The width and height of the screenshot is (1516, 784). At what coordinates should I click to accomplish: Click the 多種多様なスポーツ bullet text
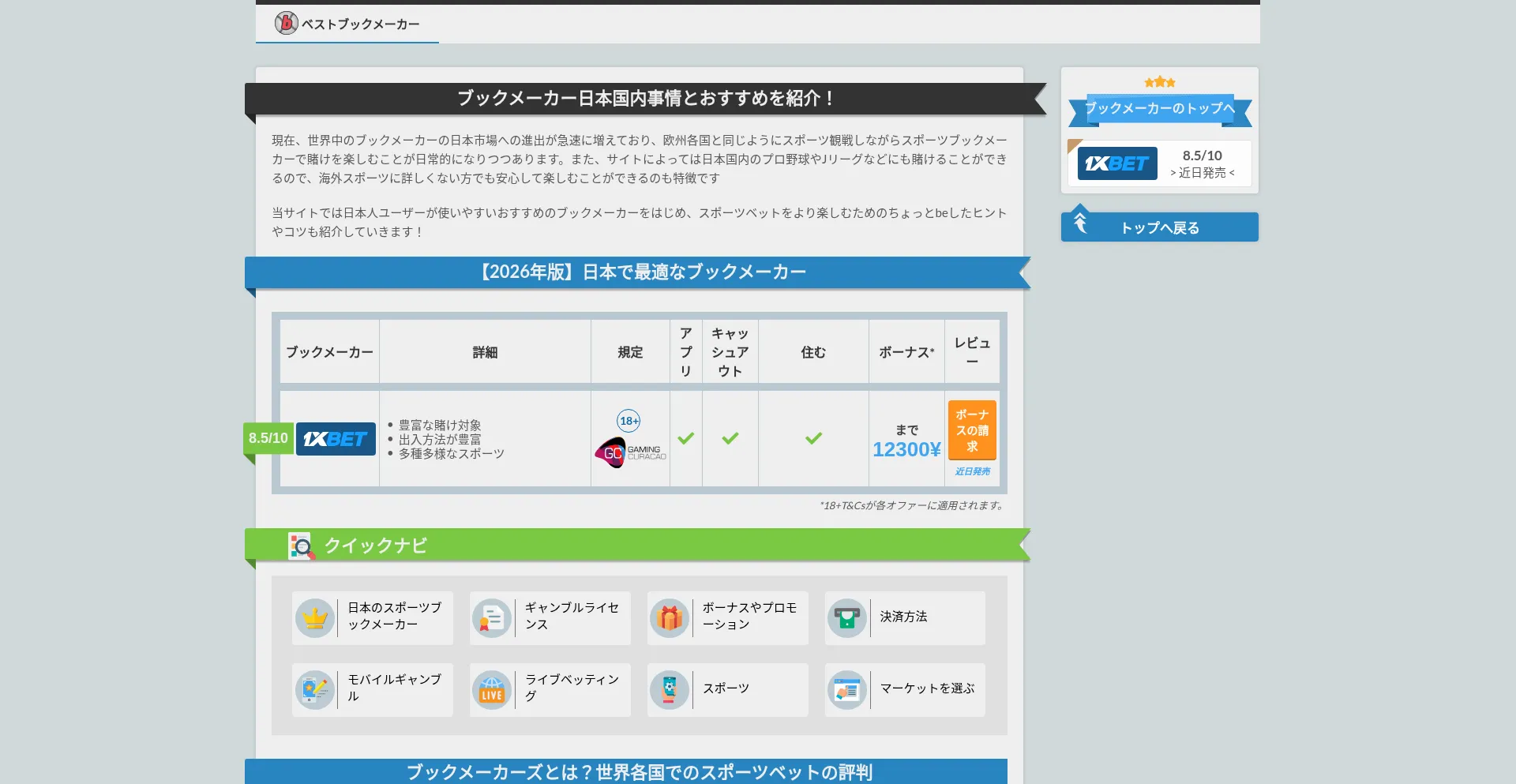[452, 454]
